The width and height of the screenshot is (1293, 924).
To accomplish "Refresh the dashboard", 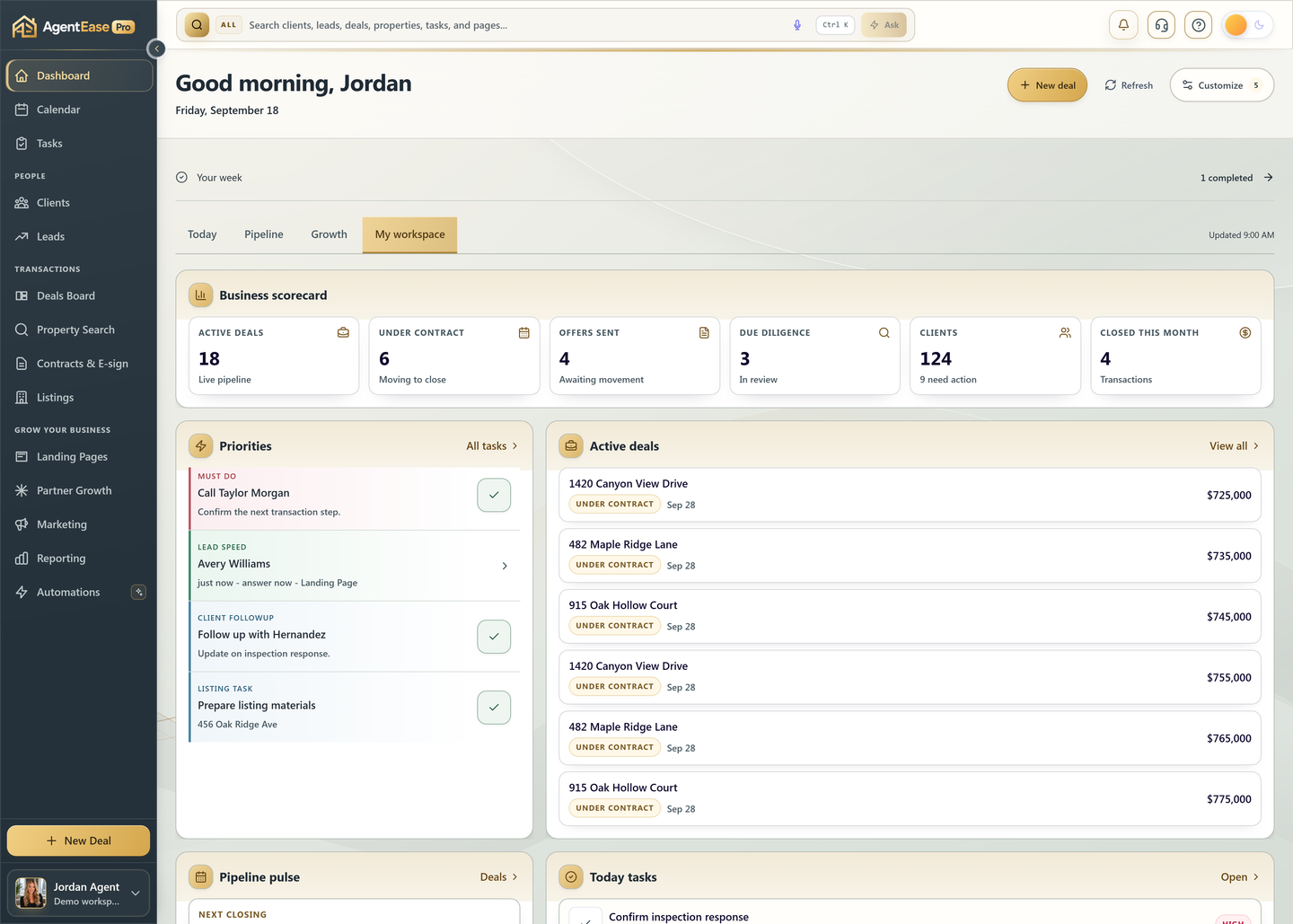I will click(1129, 85).
